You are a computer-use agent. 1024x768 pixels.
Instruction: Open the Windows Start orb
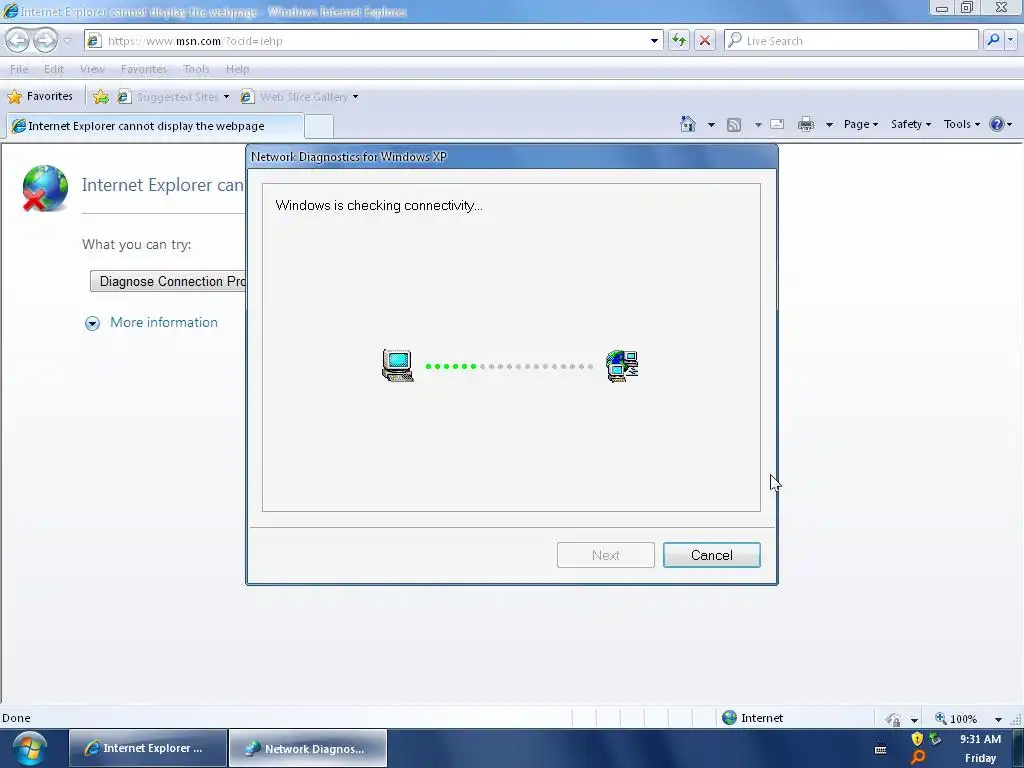[29, 748]
